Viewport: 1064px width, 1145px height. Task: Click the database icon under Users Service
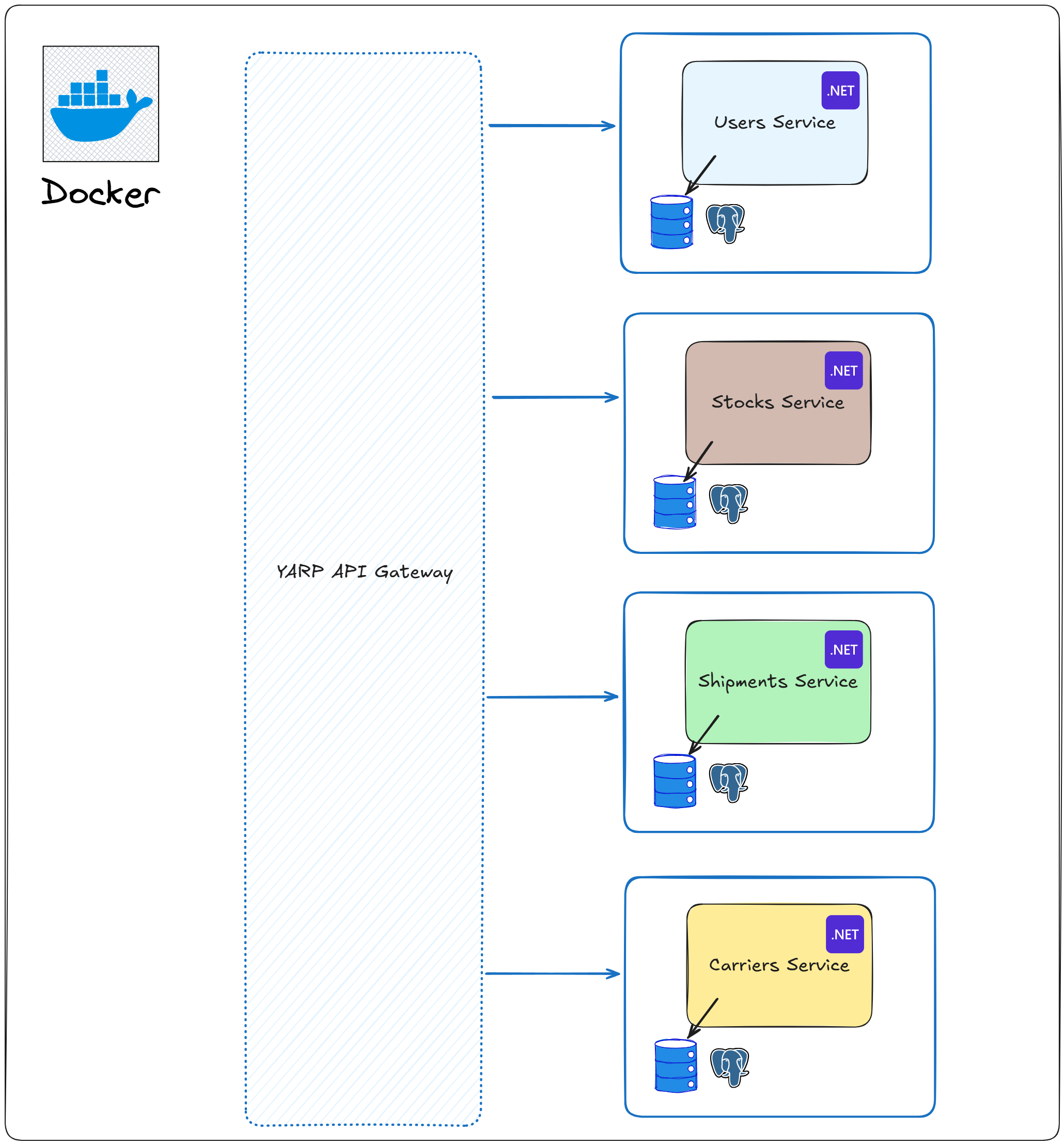[x=671, y=222]
